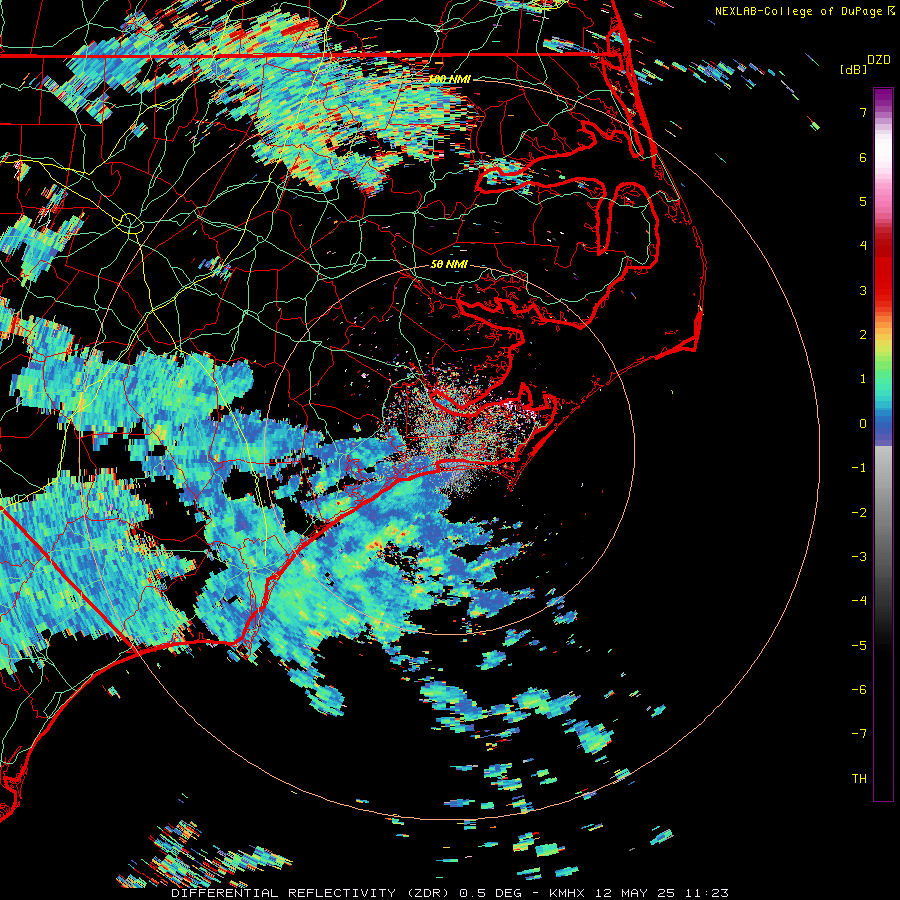Select the "2" value on the dB scale
The height and width of the screenshot is (900, 900).
tap(863, 335)
